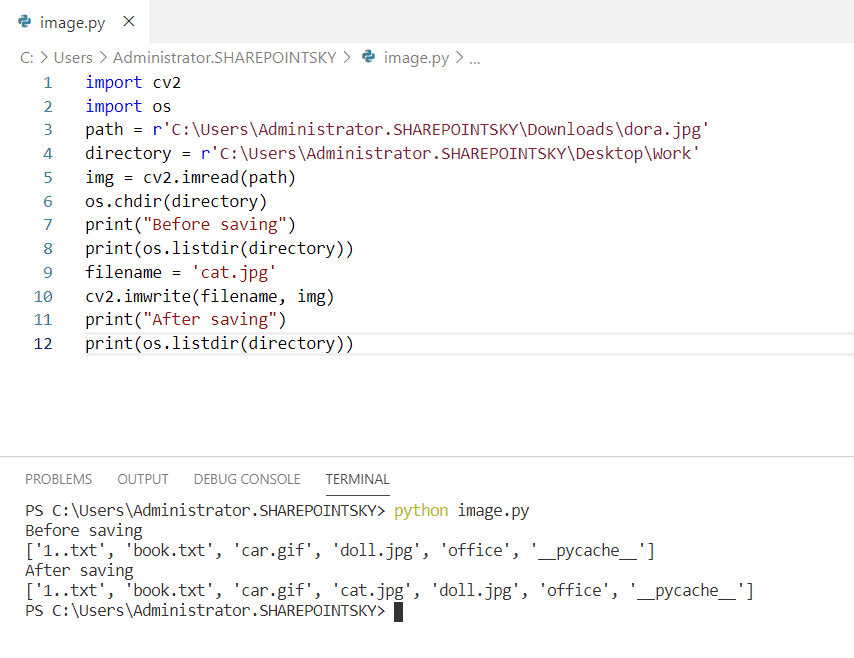The image size is (854, 658).
Task: Select the image.py editor tab
Action: (x=74, y=21)
